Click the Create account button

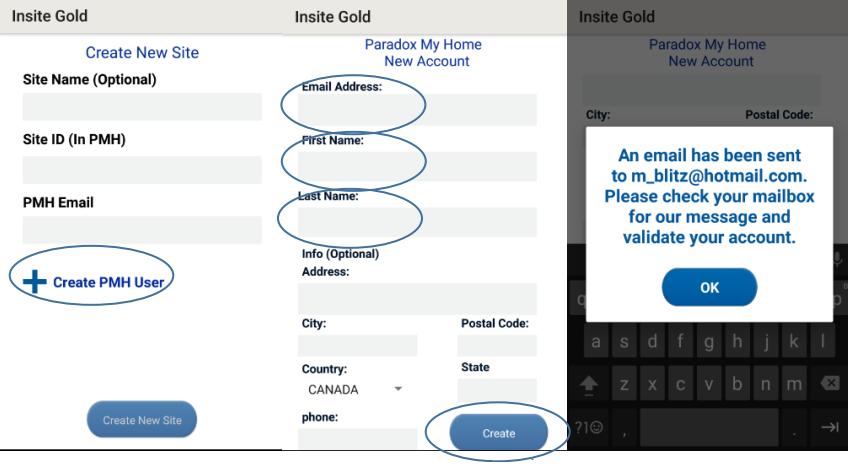pos(498,433)
